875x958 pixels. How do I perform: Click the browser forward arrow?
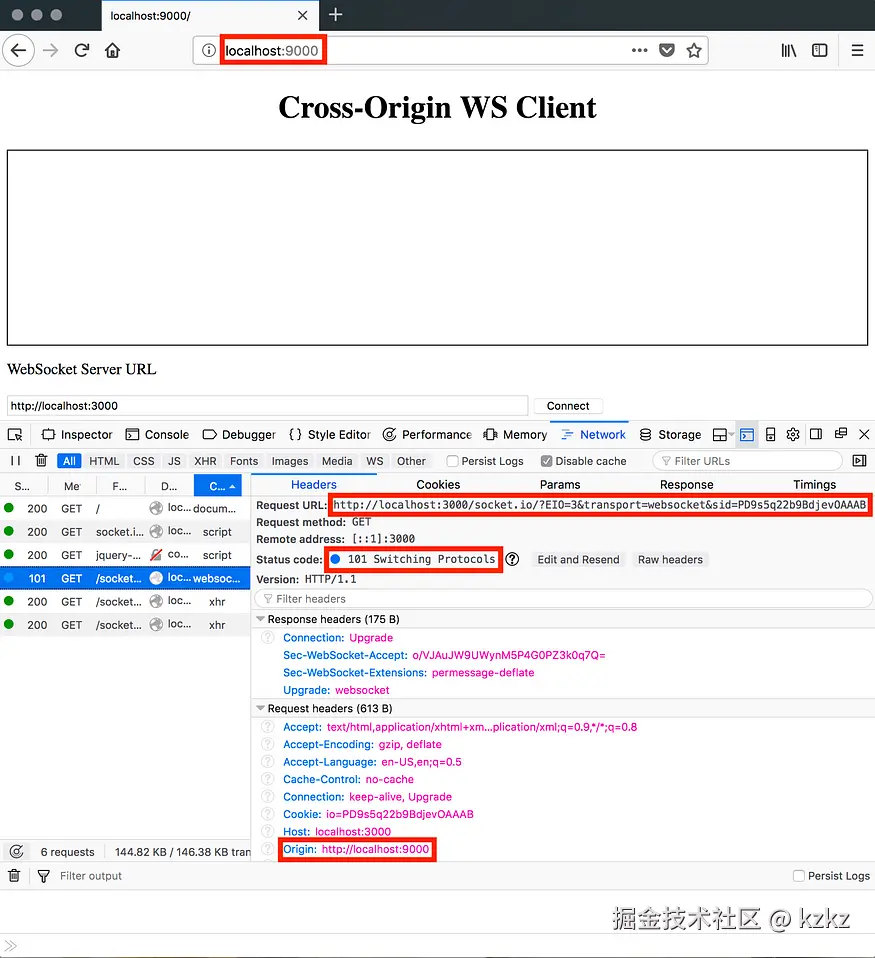51,50
